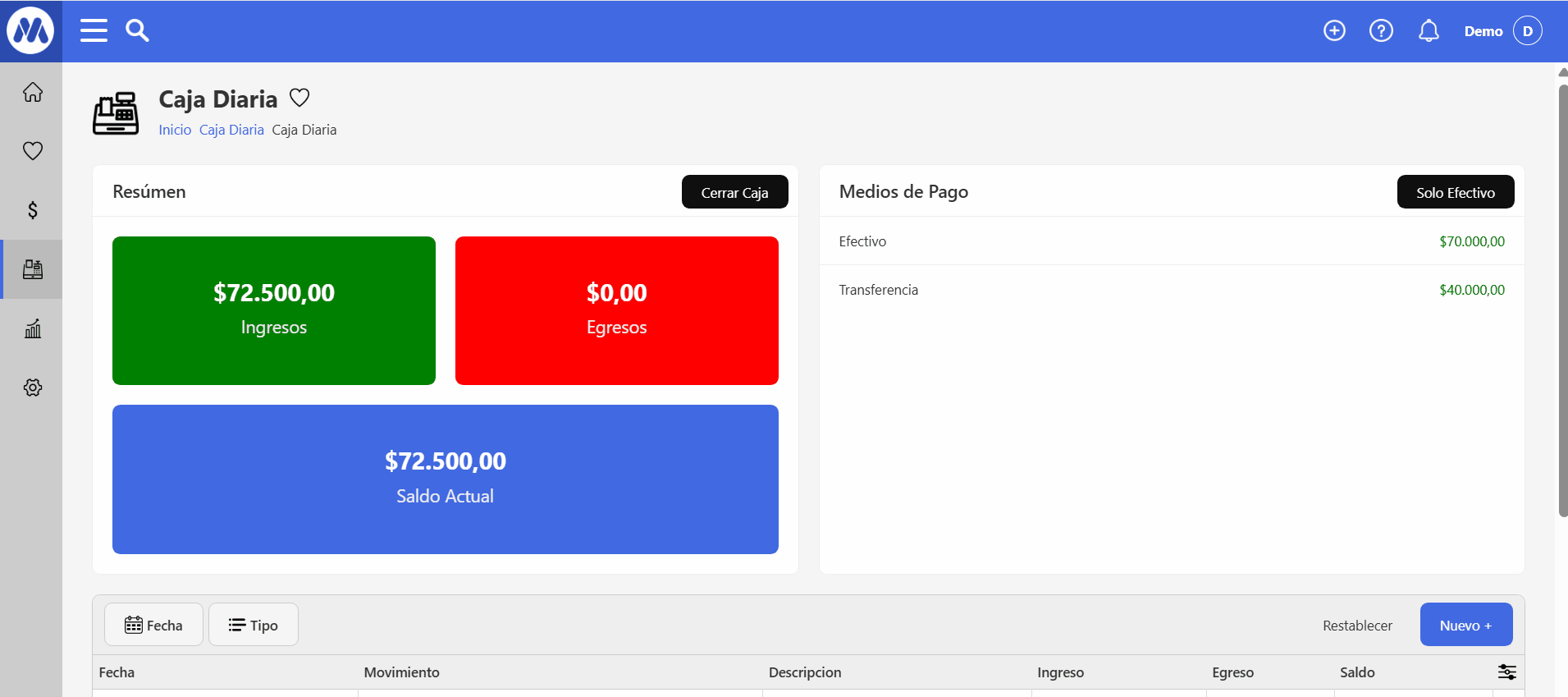
Task: Go to Home in the sidebar
Action: (32, 92)
